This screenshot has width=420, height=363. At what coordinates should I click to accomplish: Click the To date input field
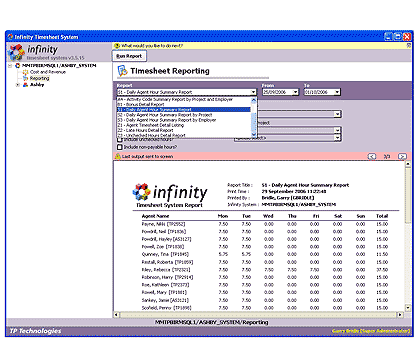tap(319, 92)
